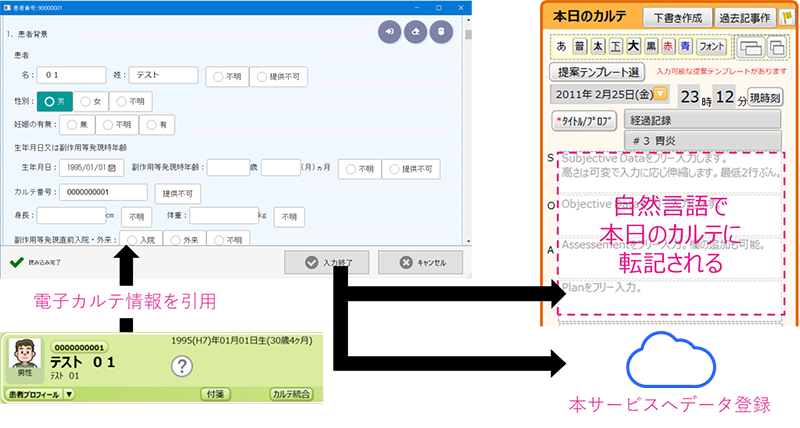800x428 pixels.
Task: Open the birth date calendar picker
Action: 112,168
